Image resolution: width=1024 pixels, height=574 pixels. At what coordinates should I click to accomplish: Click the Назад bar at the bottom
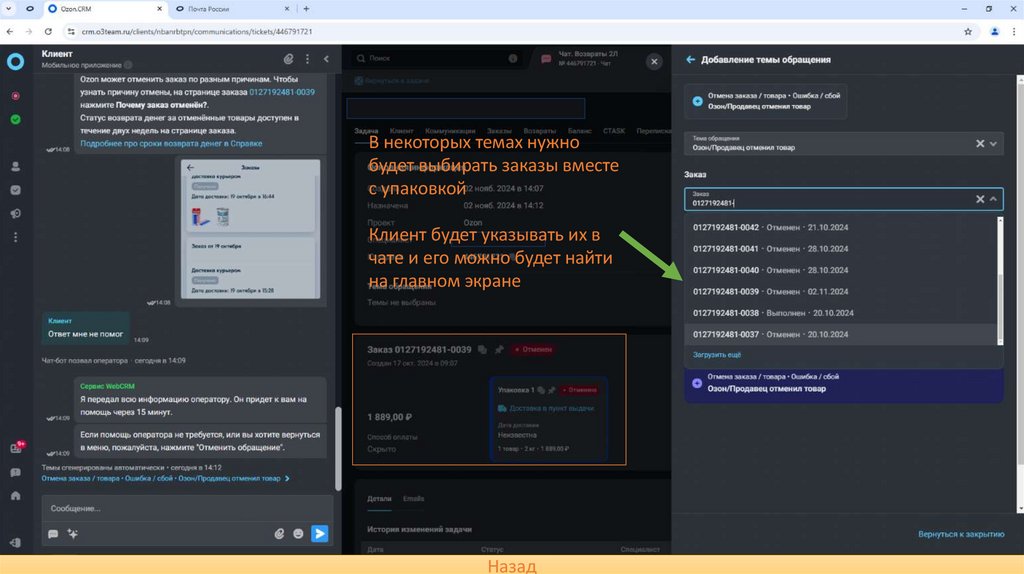[x=512, y=565]
